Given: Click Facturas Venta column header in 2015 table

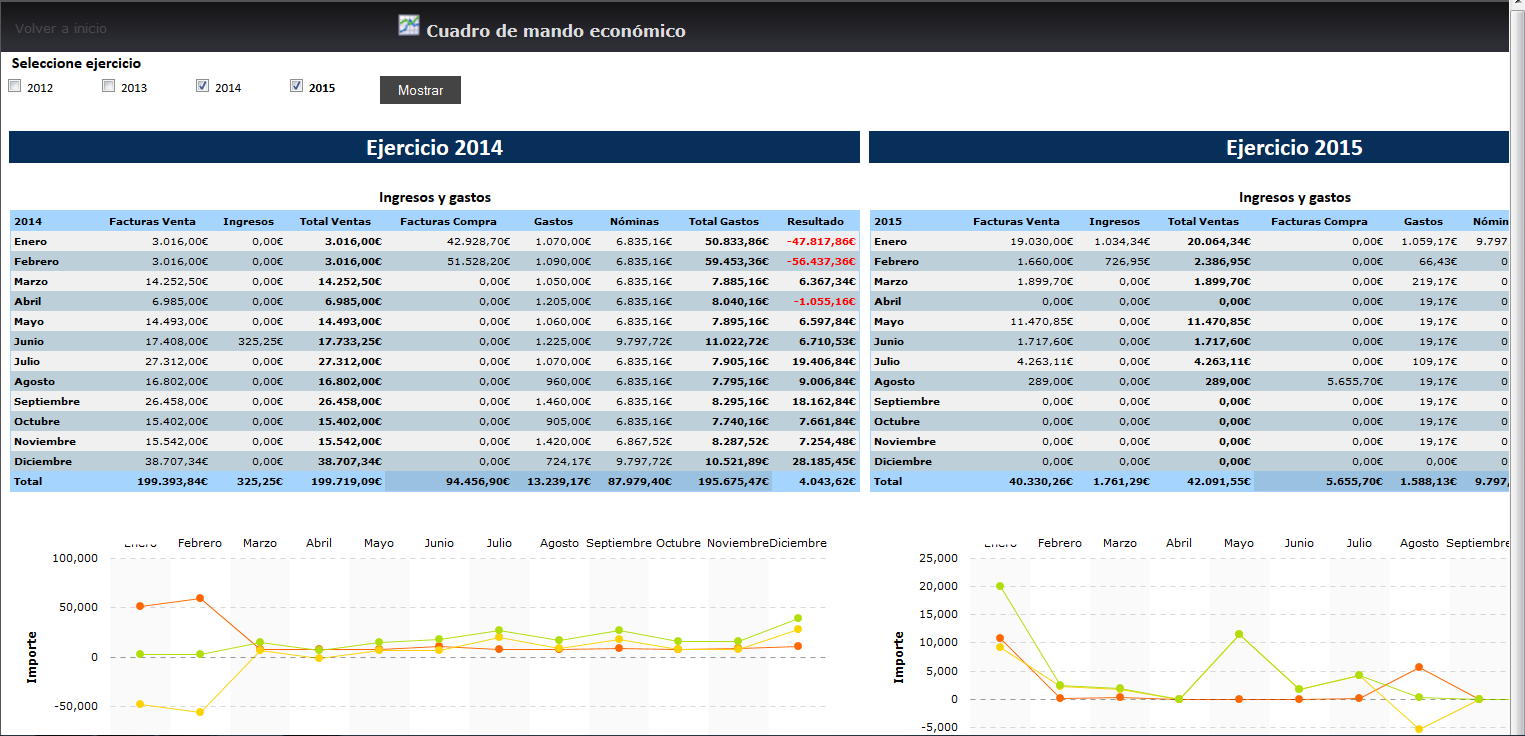Looking at the screenshot, I should tap(1016, 221).
